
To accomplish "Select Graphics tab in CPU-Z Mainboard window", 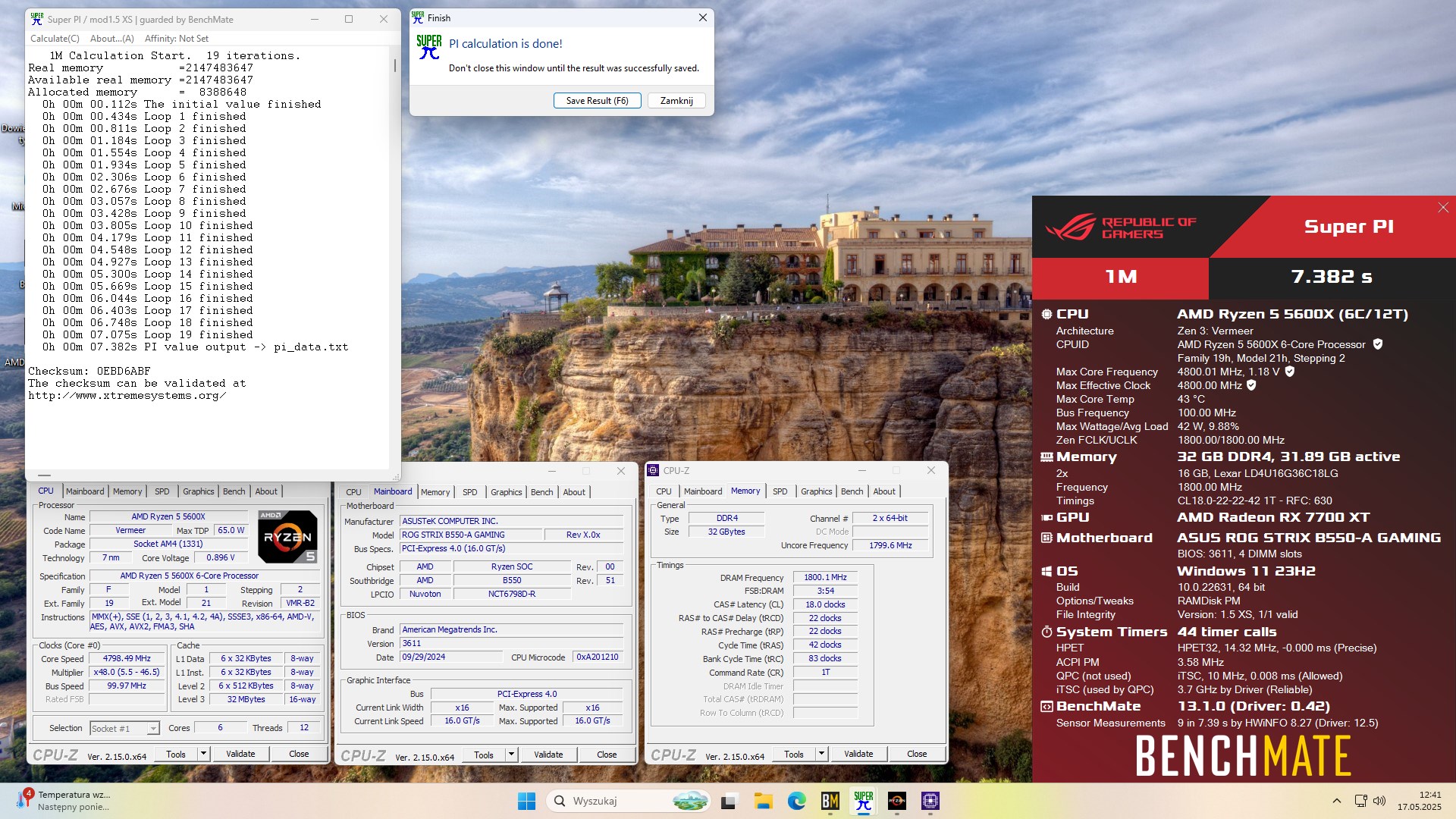I will [x=506, y=492].
